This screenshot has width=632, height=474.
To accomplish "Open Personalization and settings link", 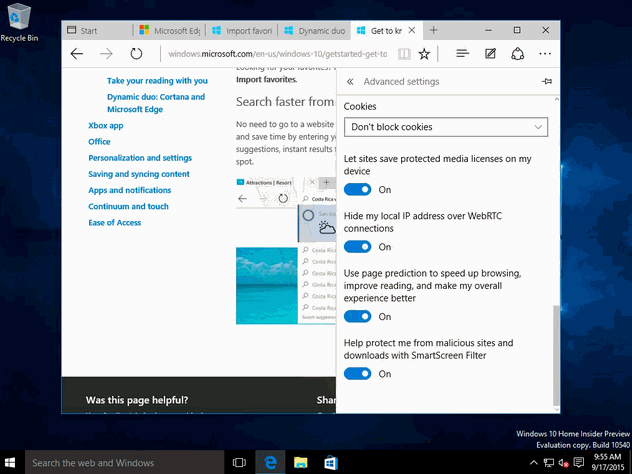I will [140, 158].
